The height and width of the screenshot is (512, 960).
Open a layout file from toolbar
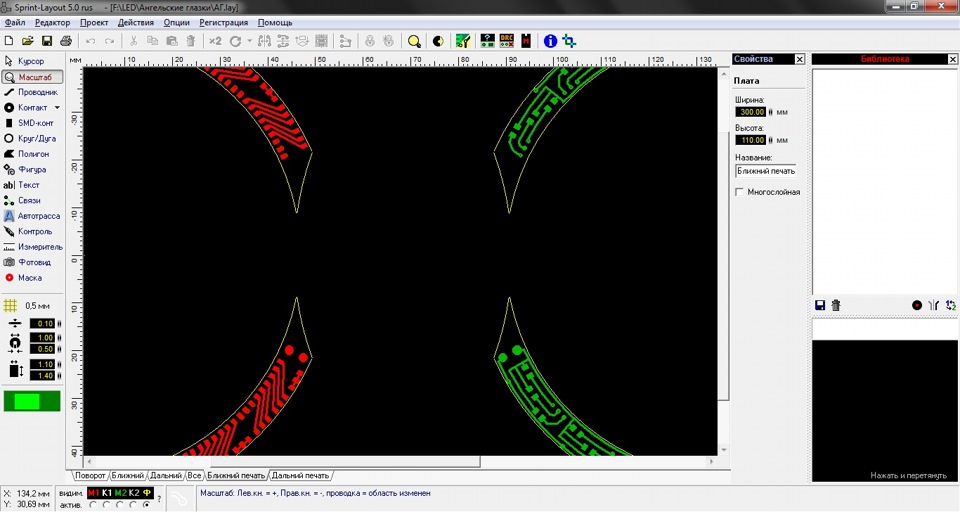28,41
